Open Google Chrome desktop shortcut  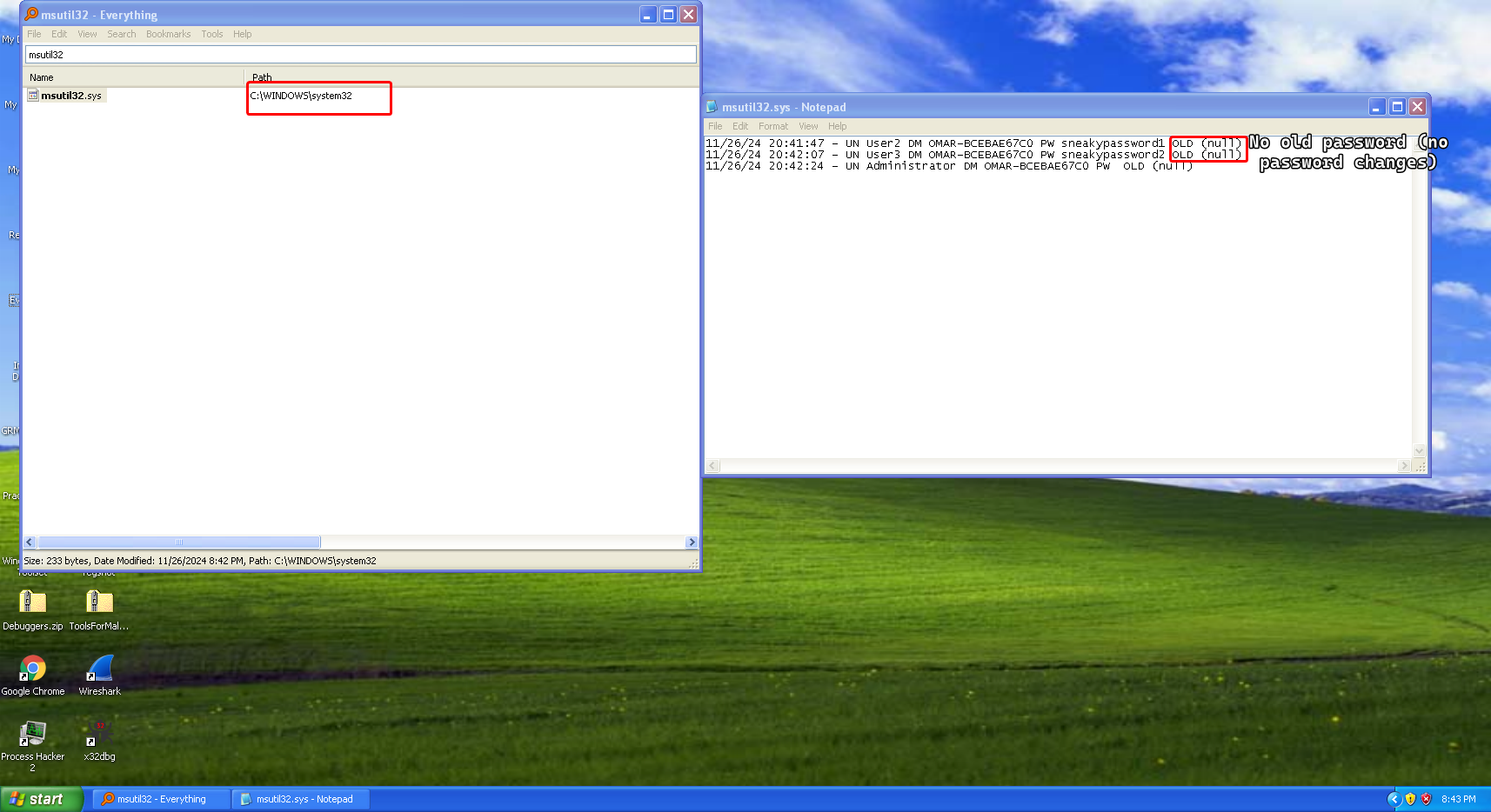click(32, 669)
